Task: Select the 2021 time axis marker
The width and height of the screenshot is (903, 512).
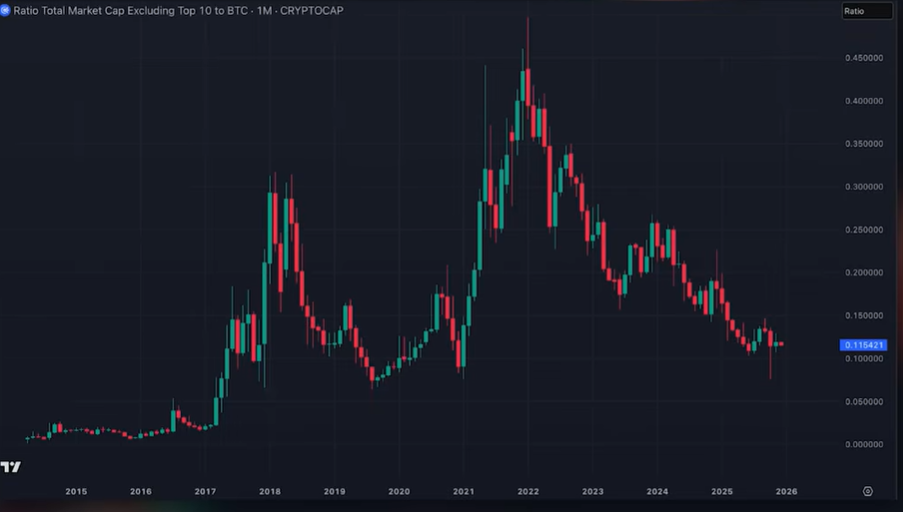Action: pyautogui.click(x=463, y=491)
